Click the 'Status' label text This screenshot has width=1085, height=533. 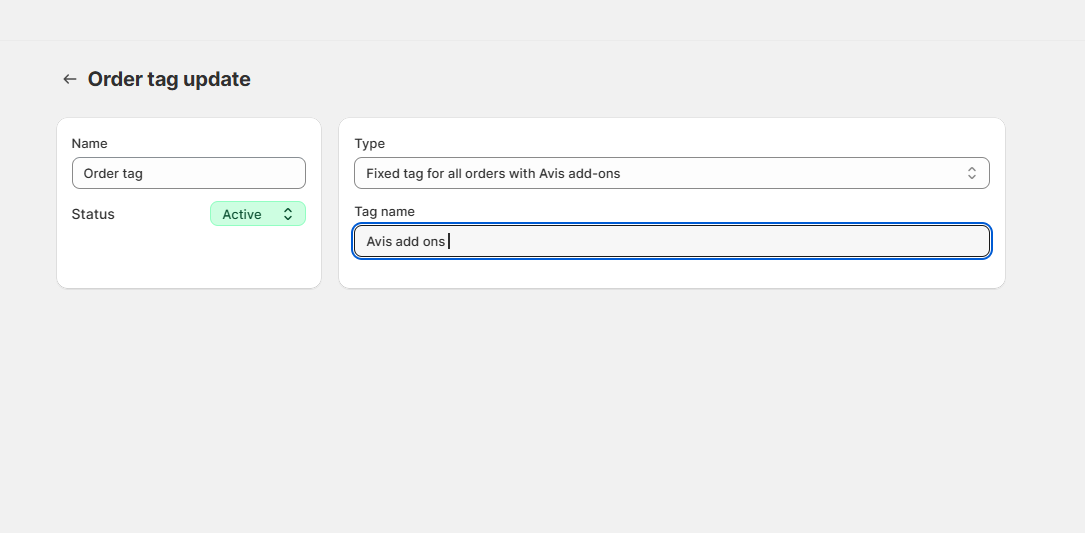[x=93, y=214]
